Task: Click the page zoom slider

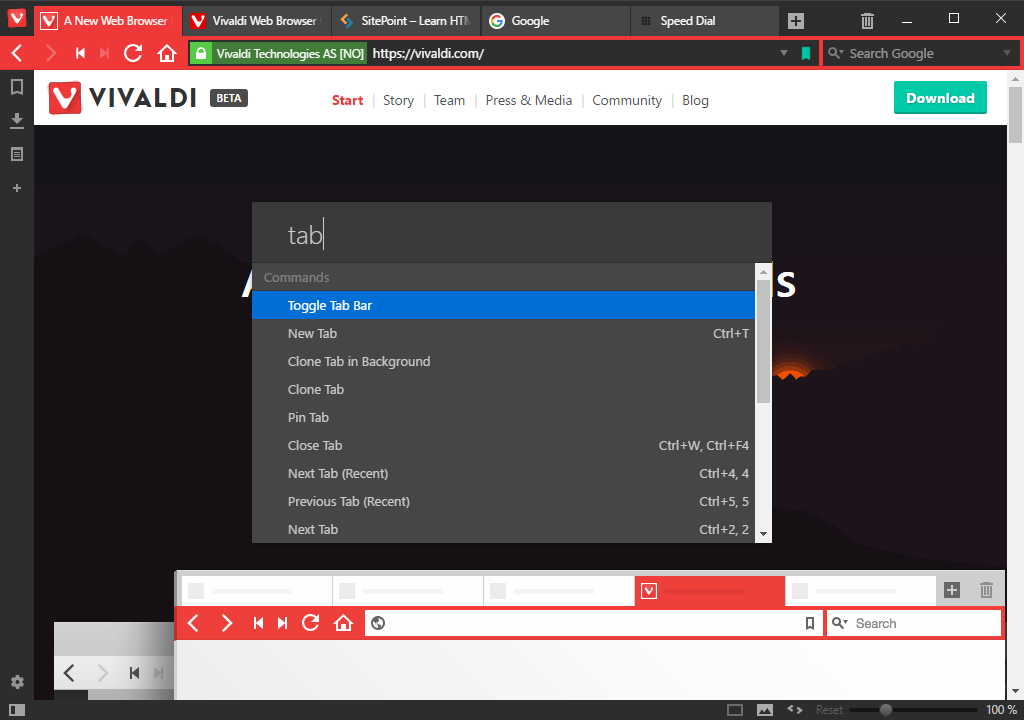Action: [885, 710]
